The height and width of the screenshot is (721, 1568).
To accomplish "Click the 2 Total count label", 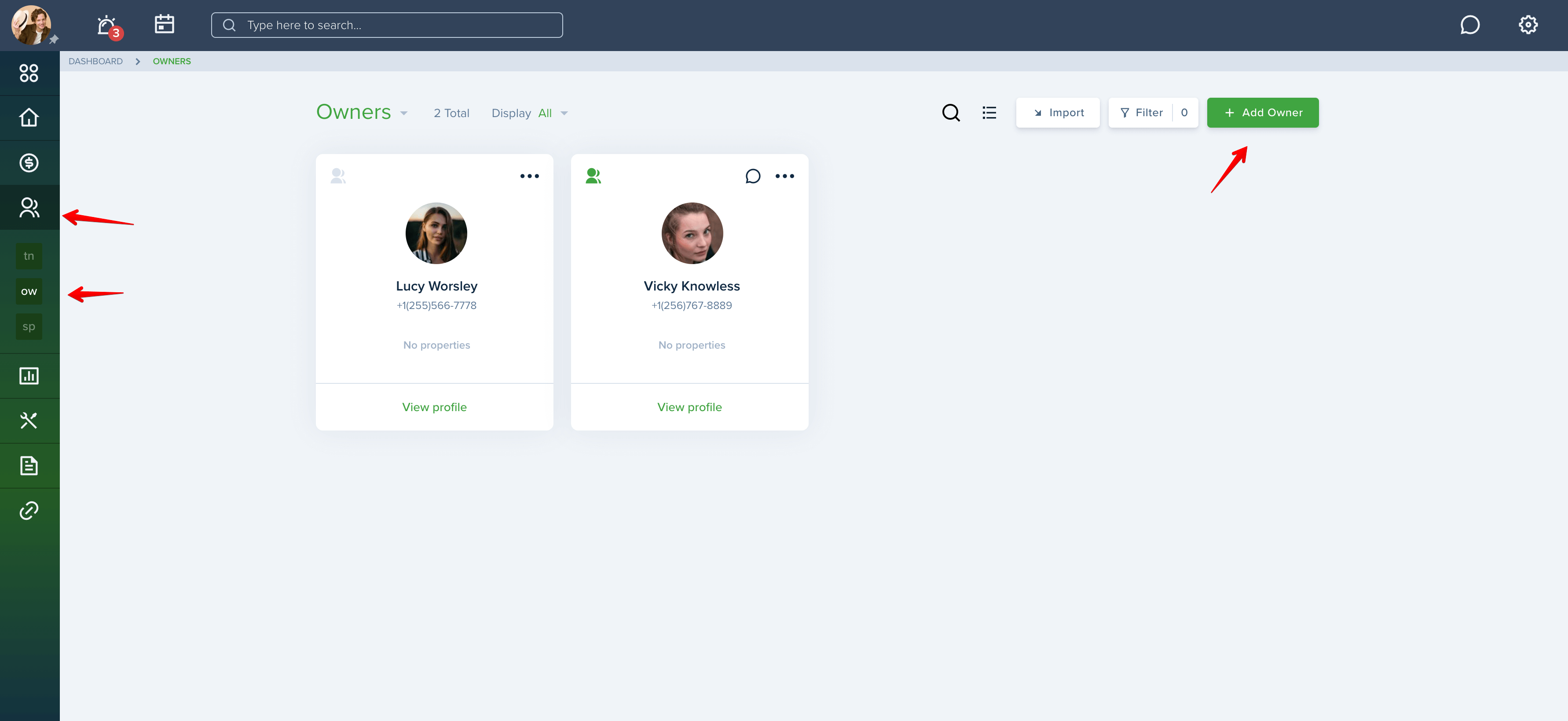I will (x=452, y=113).
